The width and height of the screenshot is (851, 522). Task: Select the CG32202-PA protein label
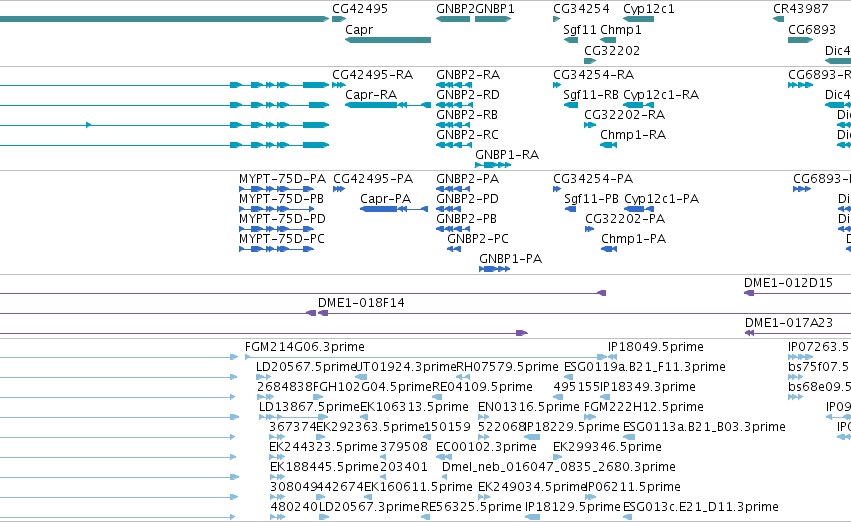click(x=625, y=219)
